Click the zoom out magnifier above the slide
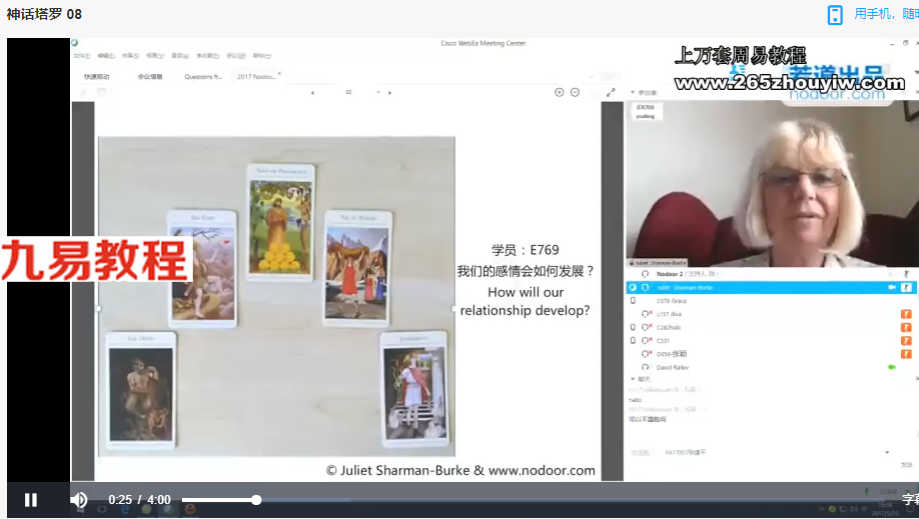This screenshot has height=519, width=919. (575, 92)
